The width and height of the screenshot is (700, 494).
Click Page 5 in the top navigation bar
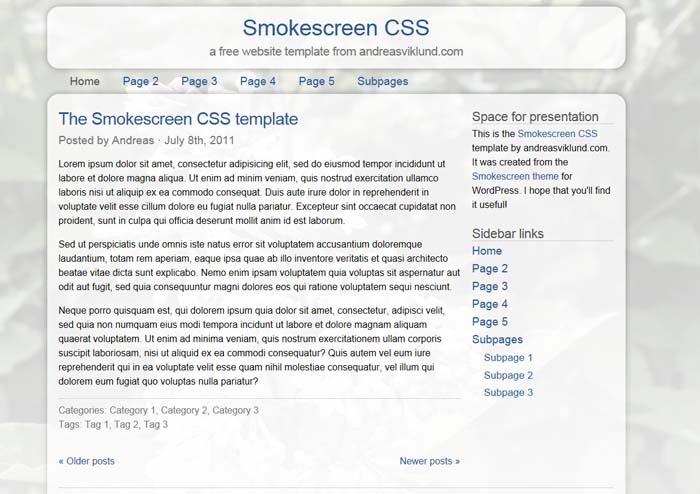pyautogui.click(x=316, y=81)
